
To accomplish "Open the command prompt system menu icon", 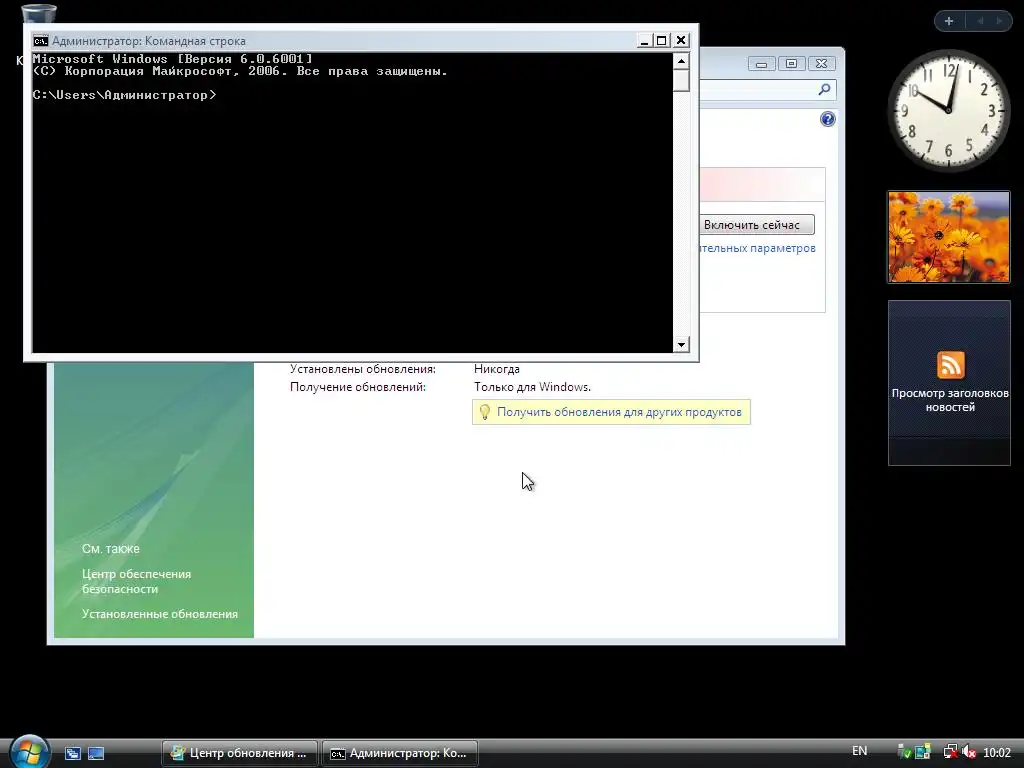I will pyautogui.click(x=40, y=40).
